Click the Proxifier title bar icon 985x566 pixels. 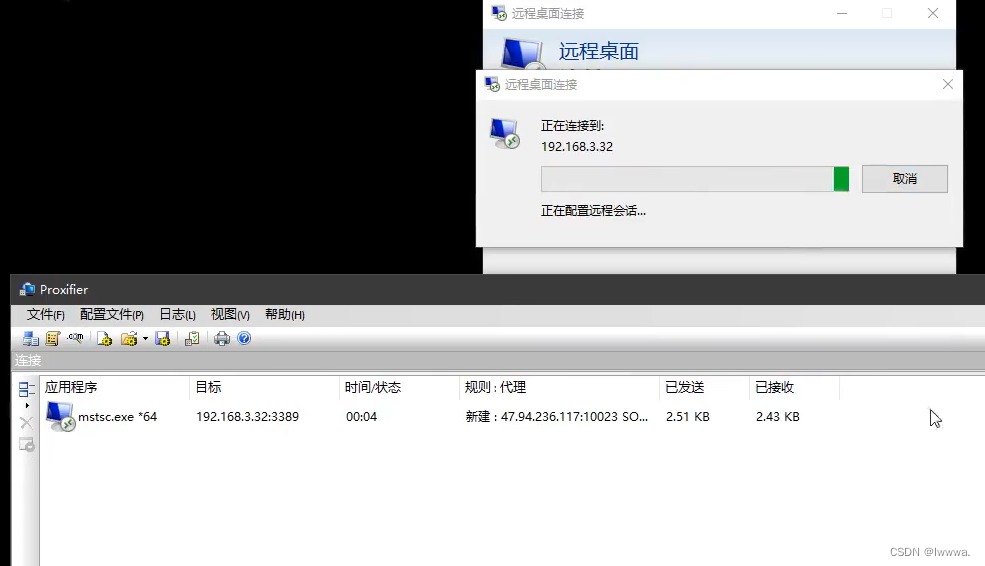click(x=27, y=290)
